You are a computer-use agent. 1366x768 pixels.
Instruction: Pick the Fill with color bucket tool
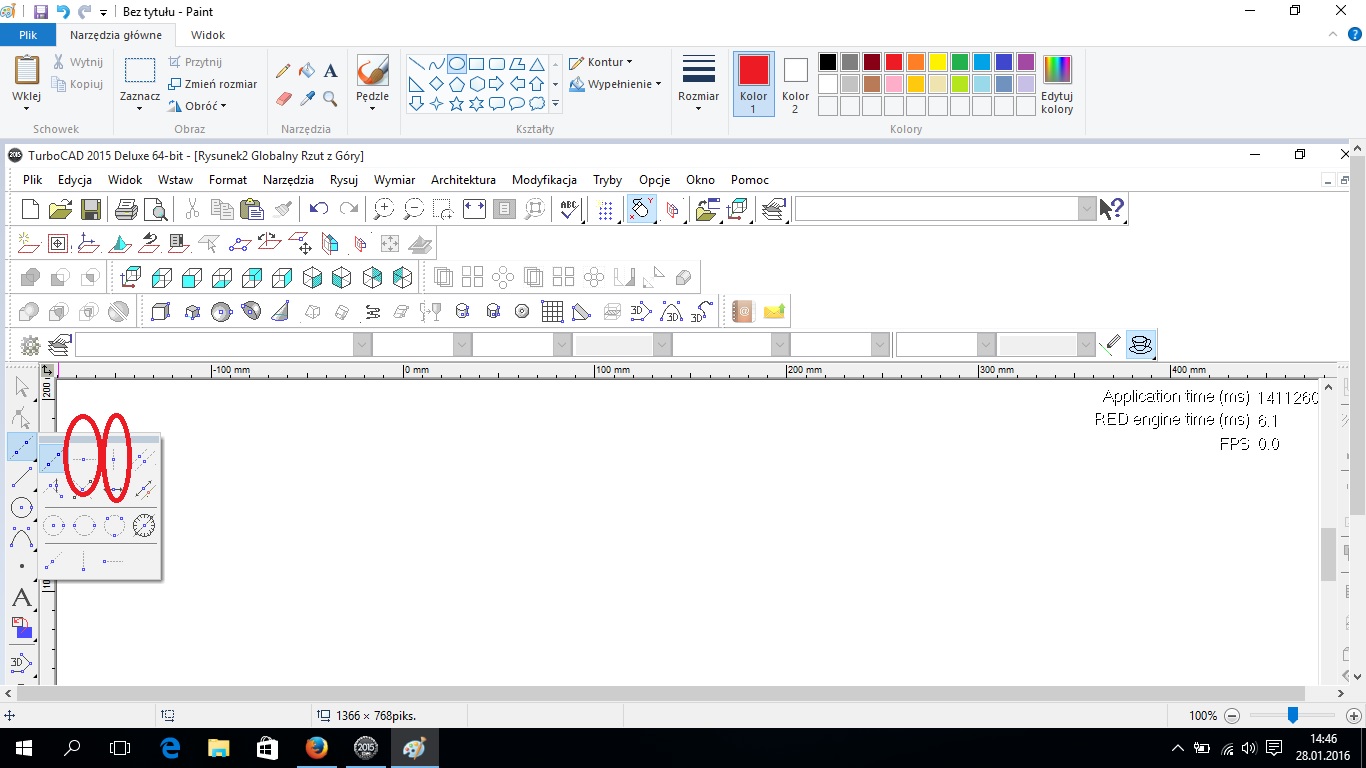307,71
